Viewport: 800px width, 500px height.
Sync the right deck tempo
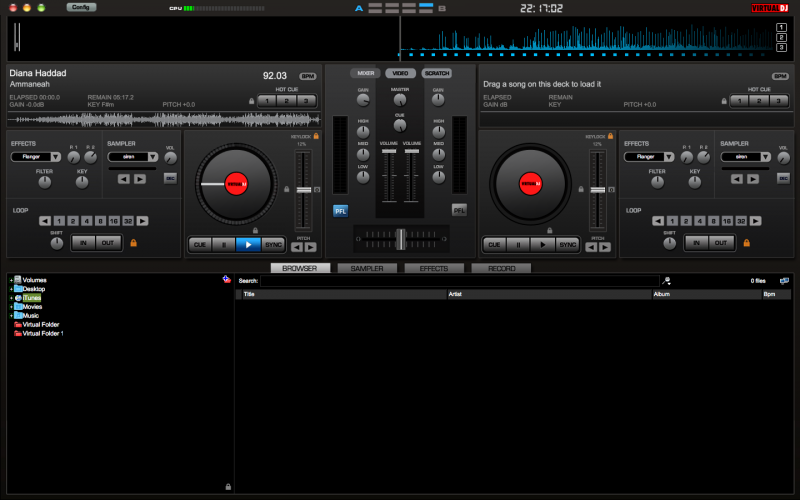[x=567, y=244]
